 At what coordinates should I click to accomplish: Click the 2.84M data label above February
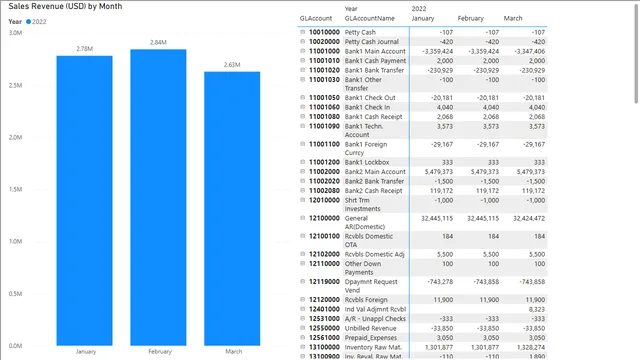(158, 42)
